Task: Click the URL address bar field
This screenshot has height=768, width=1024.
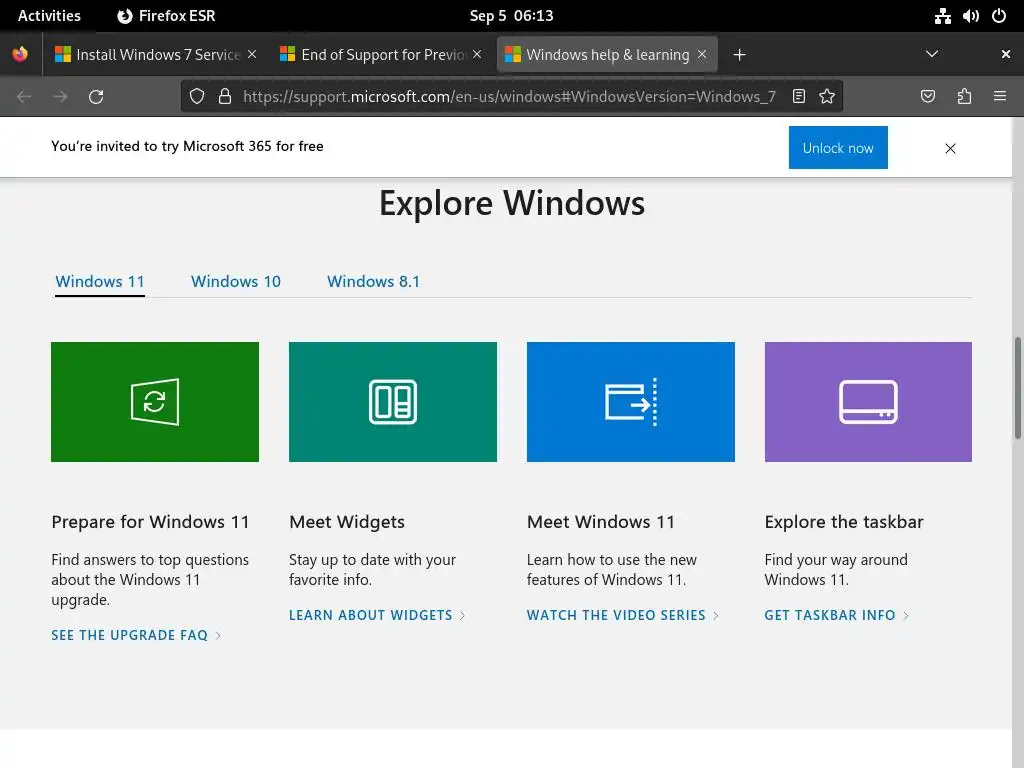Action: point(509,97)
